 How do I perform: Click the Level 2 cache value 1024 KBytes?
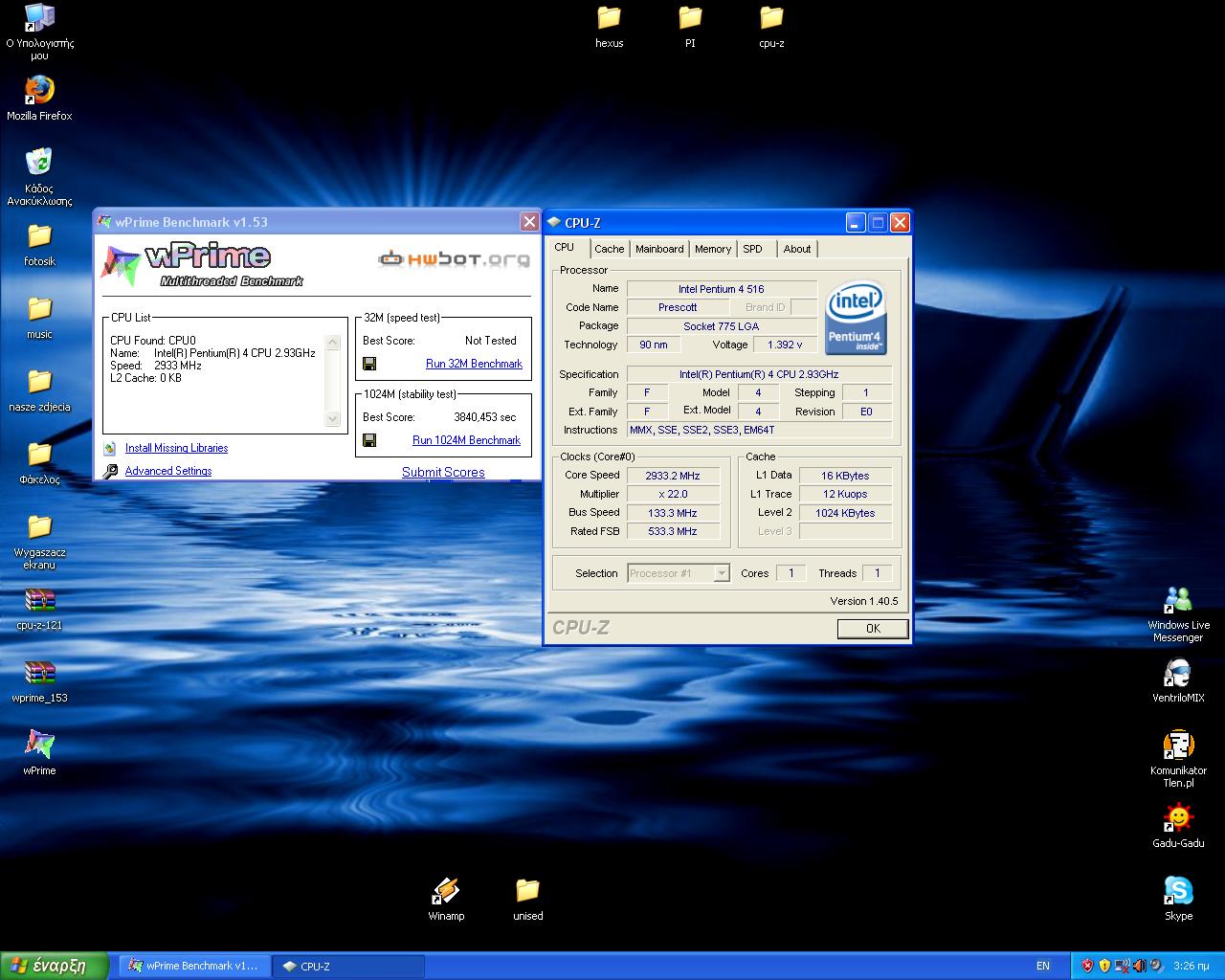845,513
